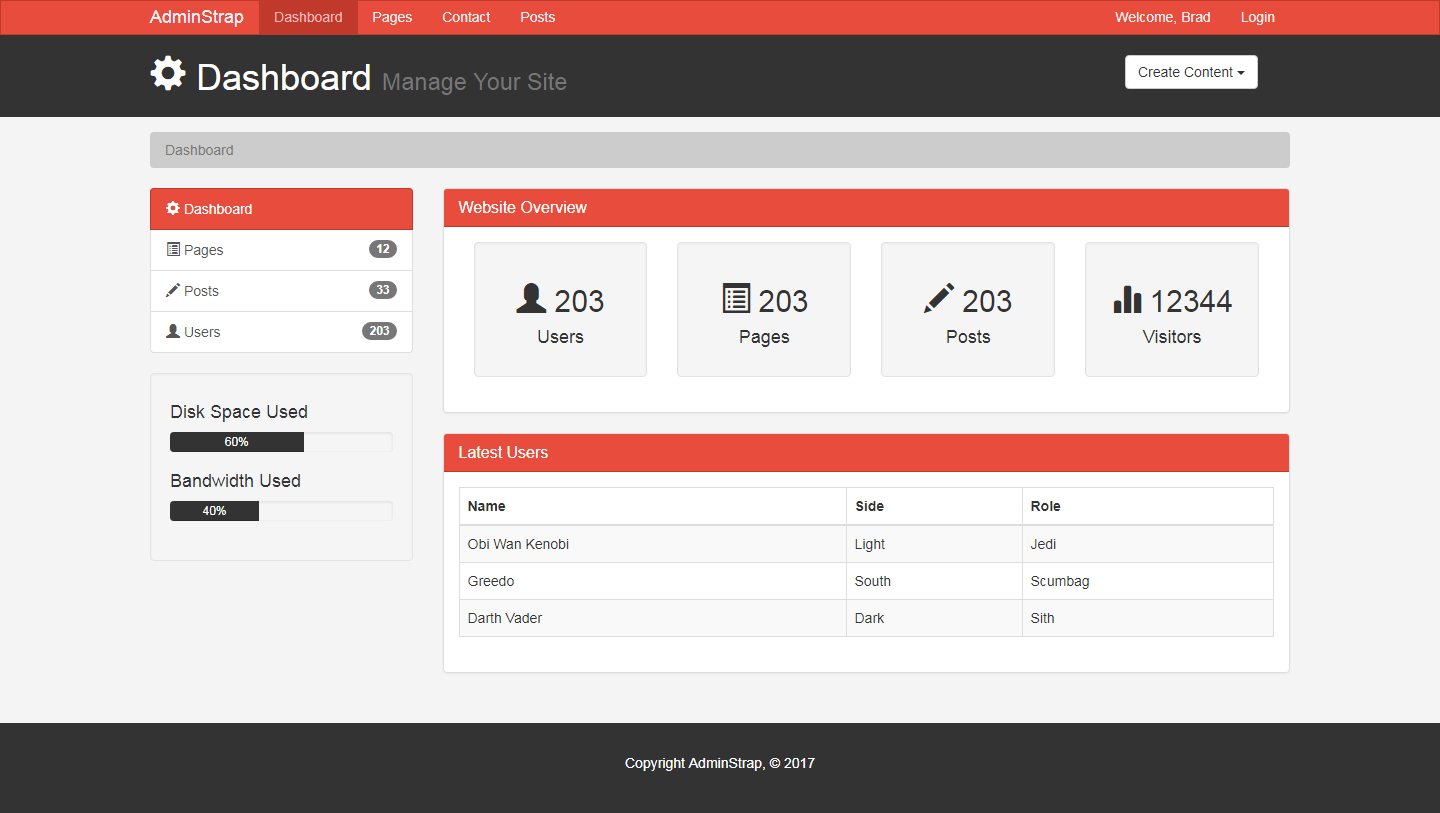Click the AdminStrap brand logo
The height and width of the screenshot is (813, 1440).
196,17
